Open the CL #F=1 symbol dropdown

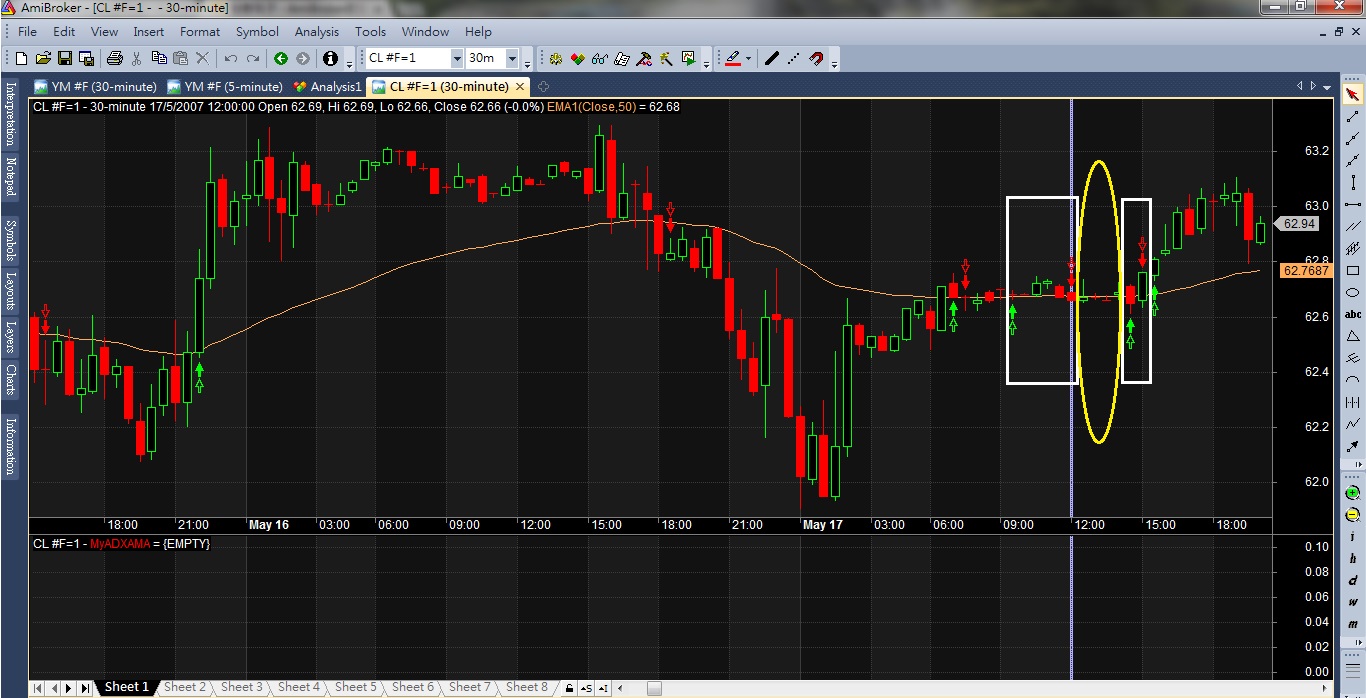pyautogui.click(x=457, y=59)
